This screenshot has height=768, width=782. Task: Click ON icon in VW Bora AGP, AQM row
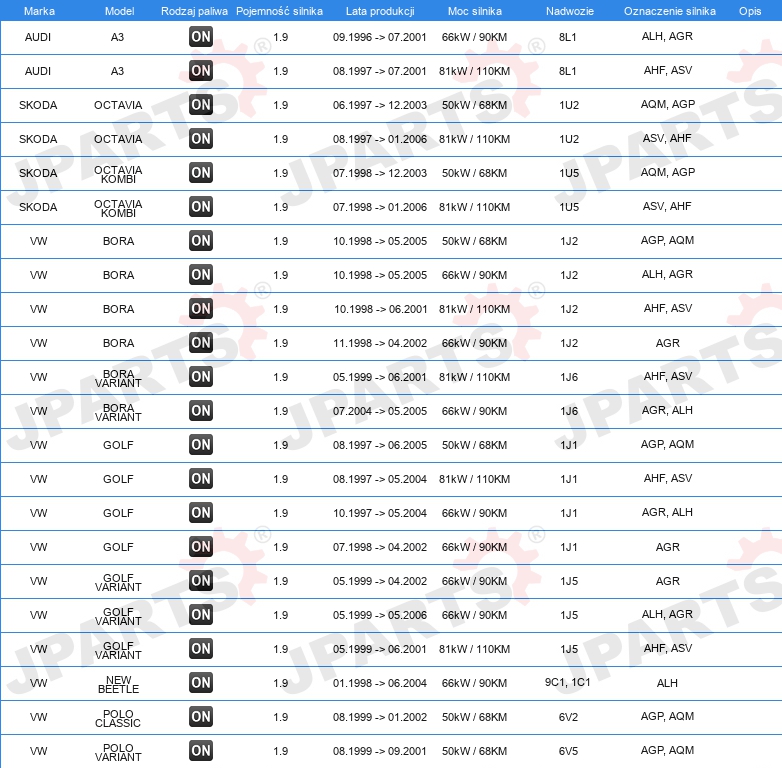coord(201,240)
